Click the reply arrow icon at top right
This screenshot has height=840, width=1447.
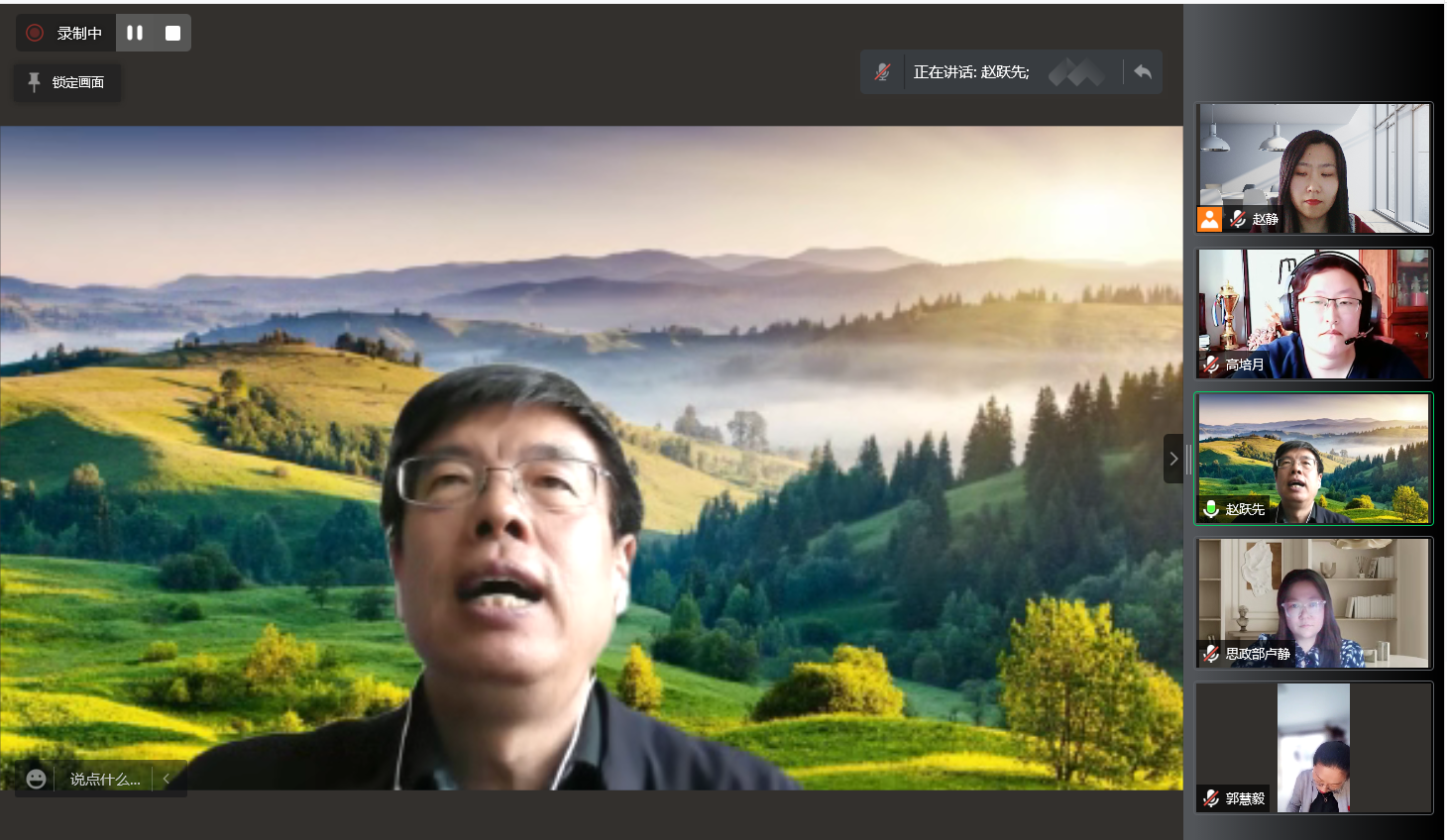[1143, 71]
